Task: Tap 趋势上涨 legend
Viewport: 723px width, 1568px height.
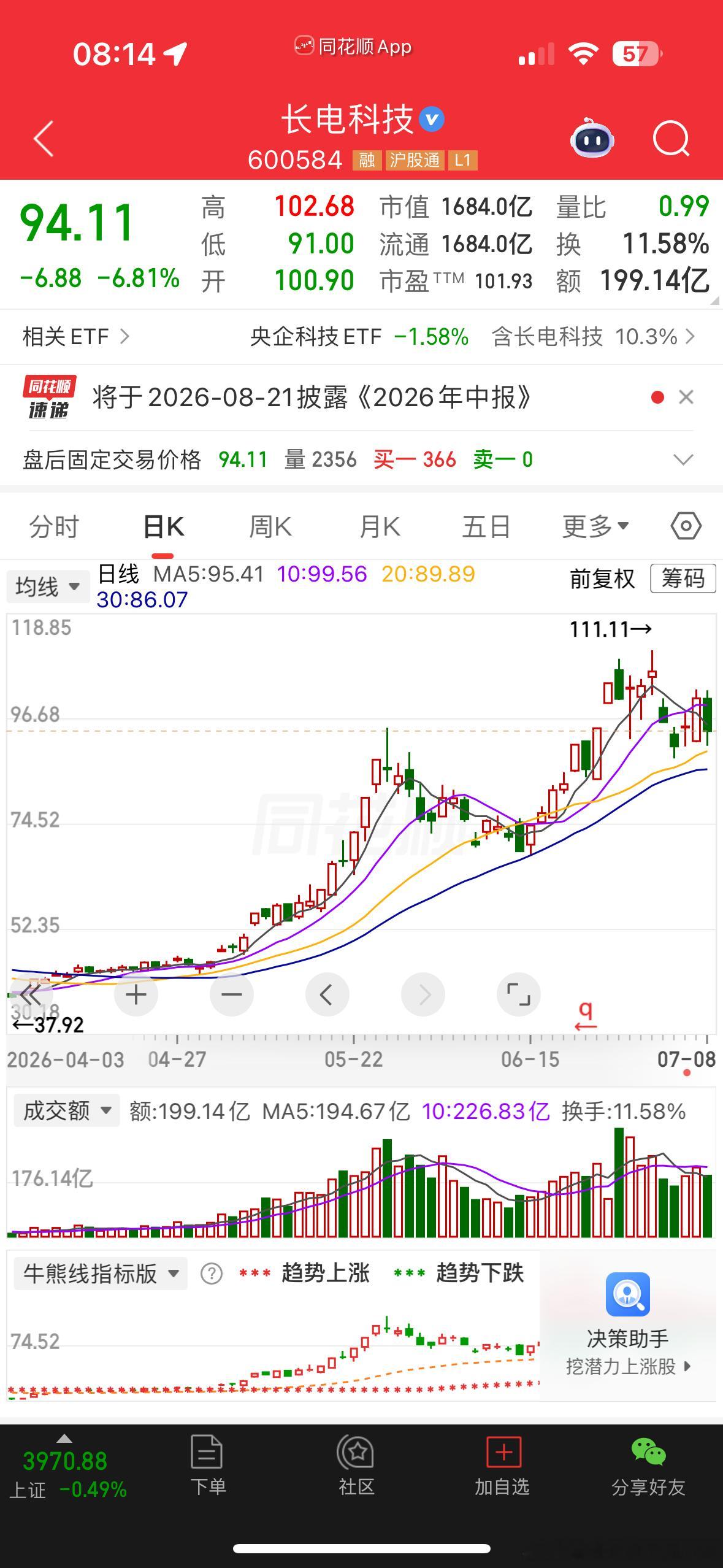Action: pos(304,1273)
